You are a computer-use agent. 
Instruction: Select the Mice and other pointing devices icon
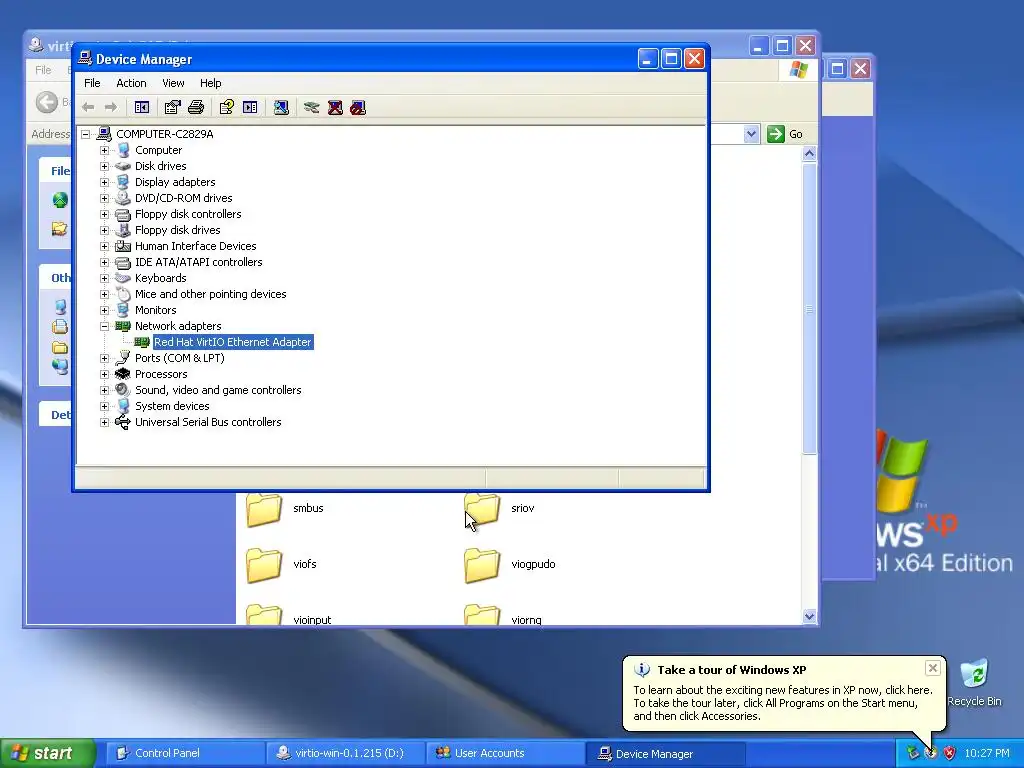123,294
